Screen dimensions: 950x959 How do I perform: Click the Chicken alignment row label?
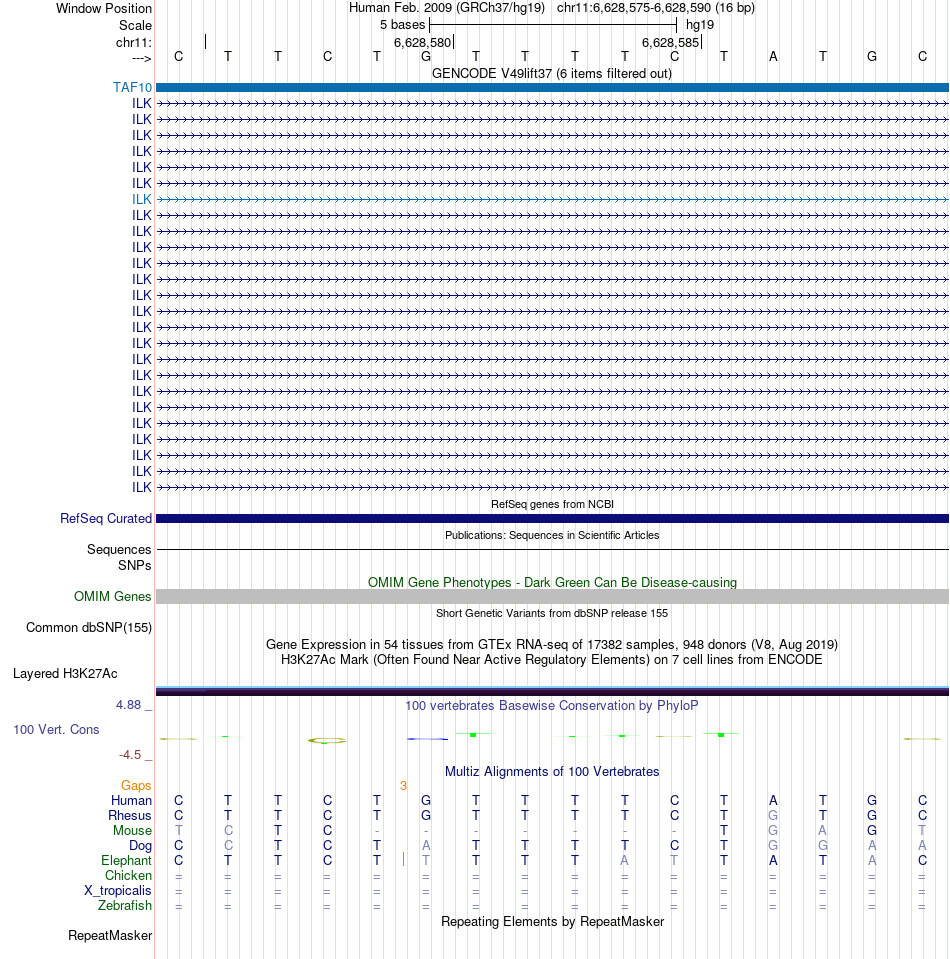pos(128,875)
